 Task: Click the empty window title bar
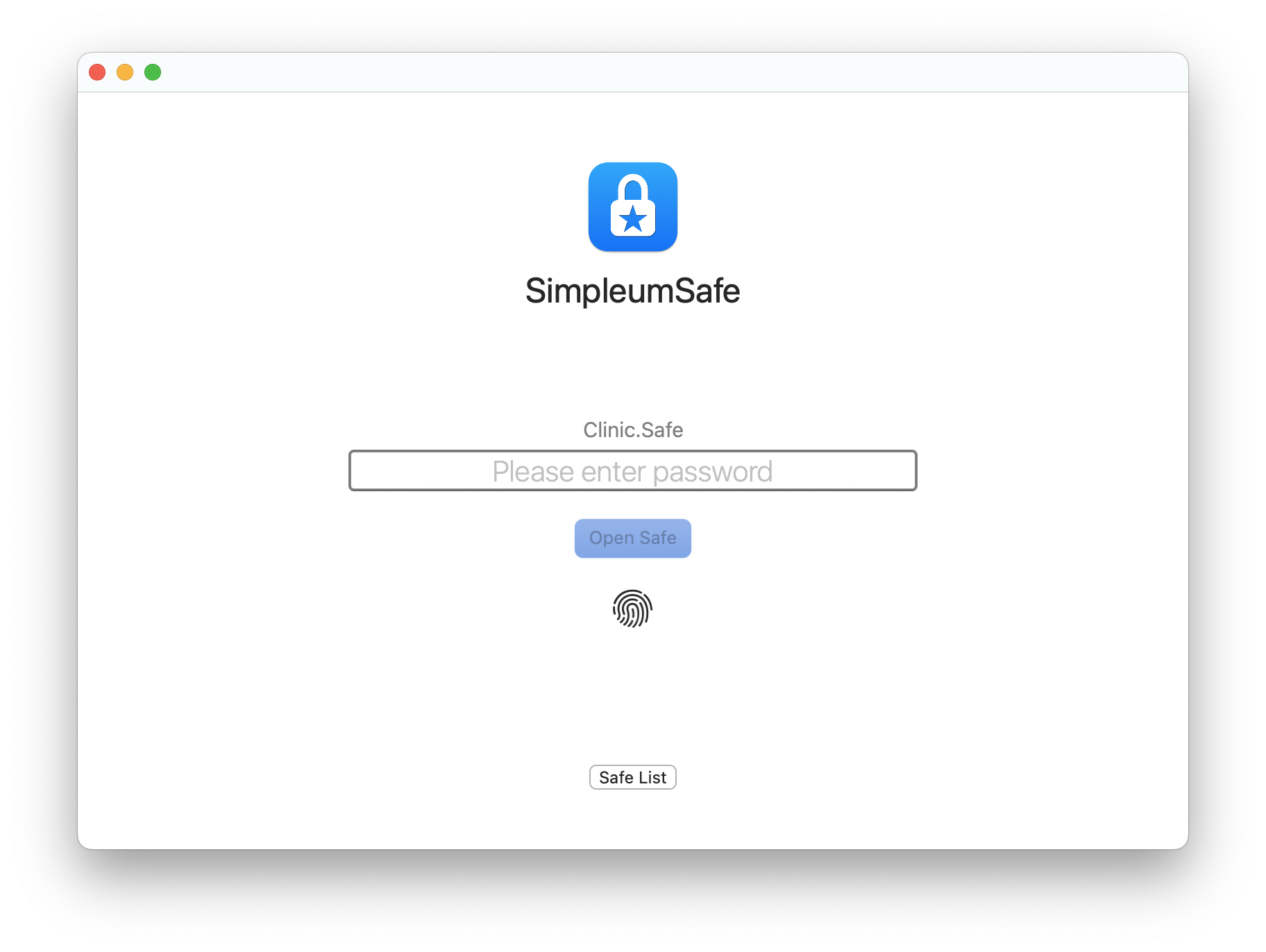coord(666,72)
